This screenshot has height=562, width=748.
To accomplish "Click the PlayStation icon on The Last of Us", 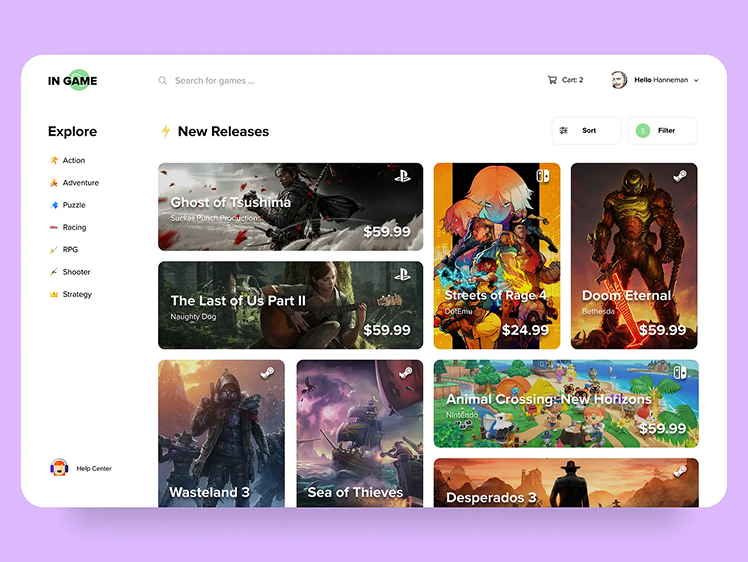I will (x=402, y=274).
